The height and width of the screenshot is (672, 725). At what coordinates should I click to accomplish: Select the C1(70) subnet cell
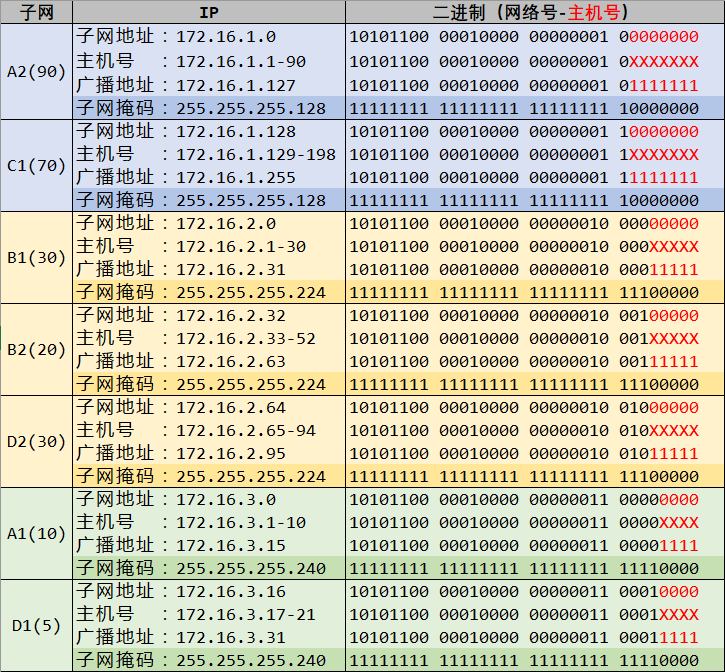coord(37,166)
